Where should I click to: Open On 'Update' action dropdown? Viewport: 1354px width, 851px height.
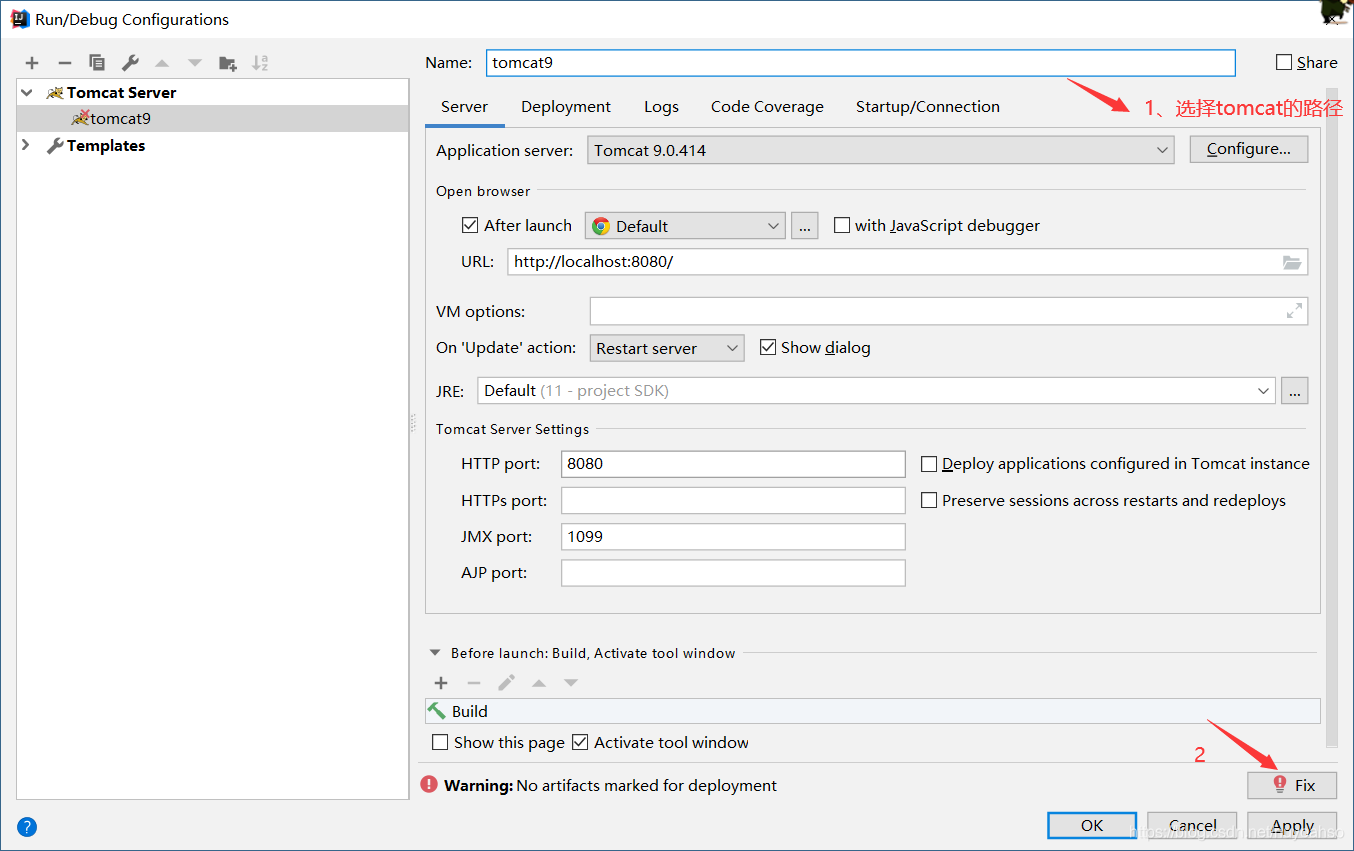[667, 348]
